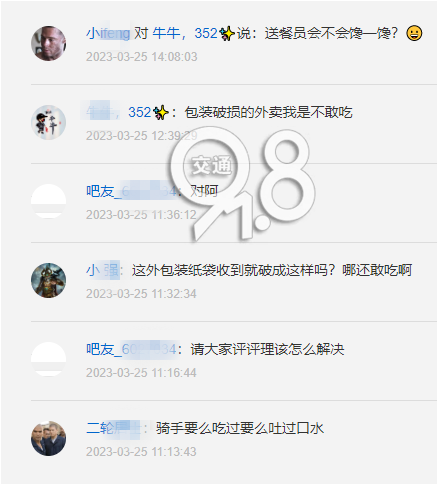Click avatar beside 骑手要么吃过 comment
The height and width of the screenshot is (484, 437).
pyautogui.click(x=48, y=438)
